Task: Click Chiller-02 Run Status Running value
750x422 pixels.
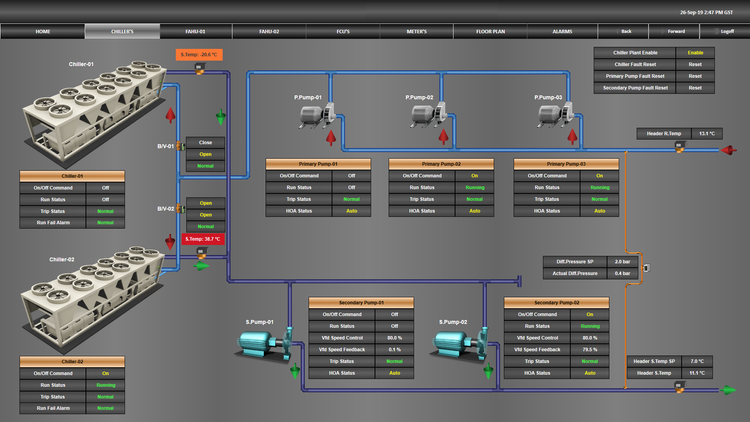Action: [105, 385]
